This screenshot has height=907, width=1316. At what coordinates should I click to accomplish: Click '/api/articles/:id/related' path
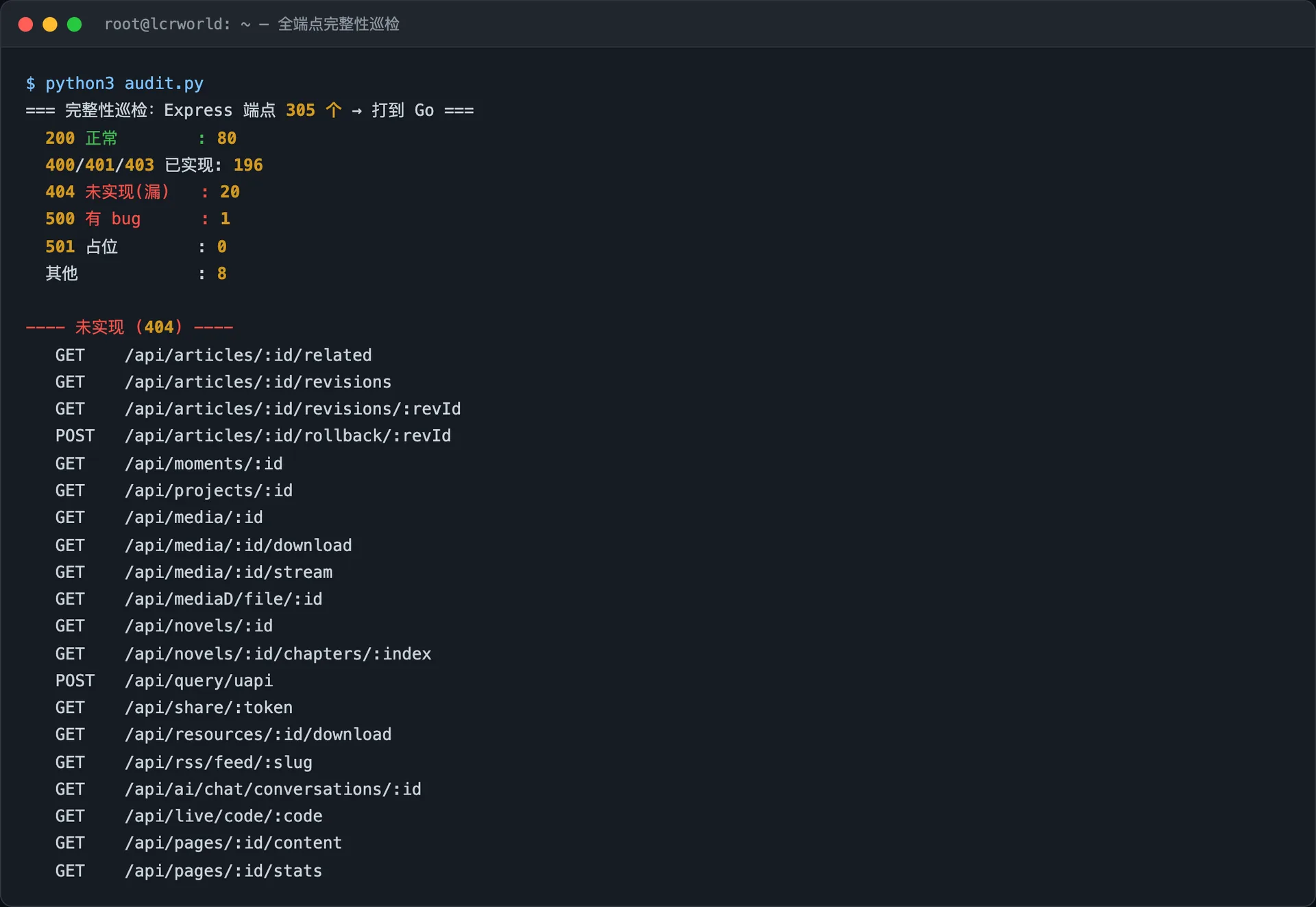coord(248,355)
